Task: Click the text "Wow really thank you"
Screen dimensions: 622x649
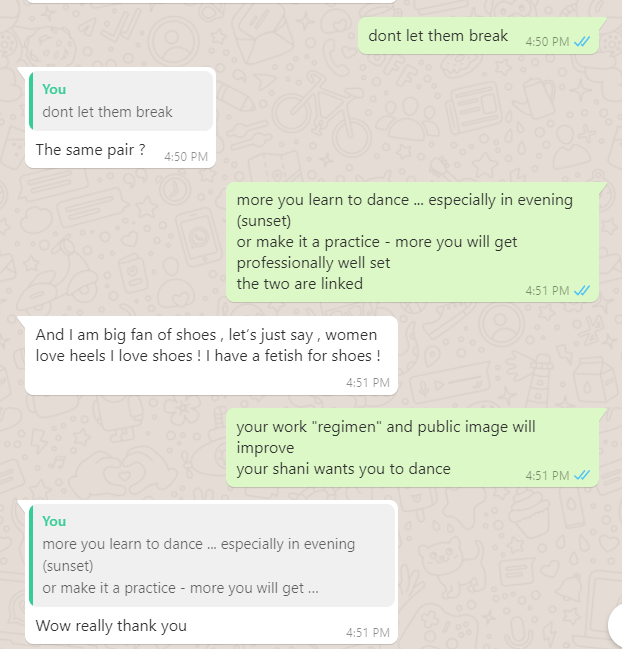Action: click(111, 626)
